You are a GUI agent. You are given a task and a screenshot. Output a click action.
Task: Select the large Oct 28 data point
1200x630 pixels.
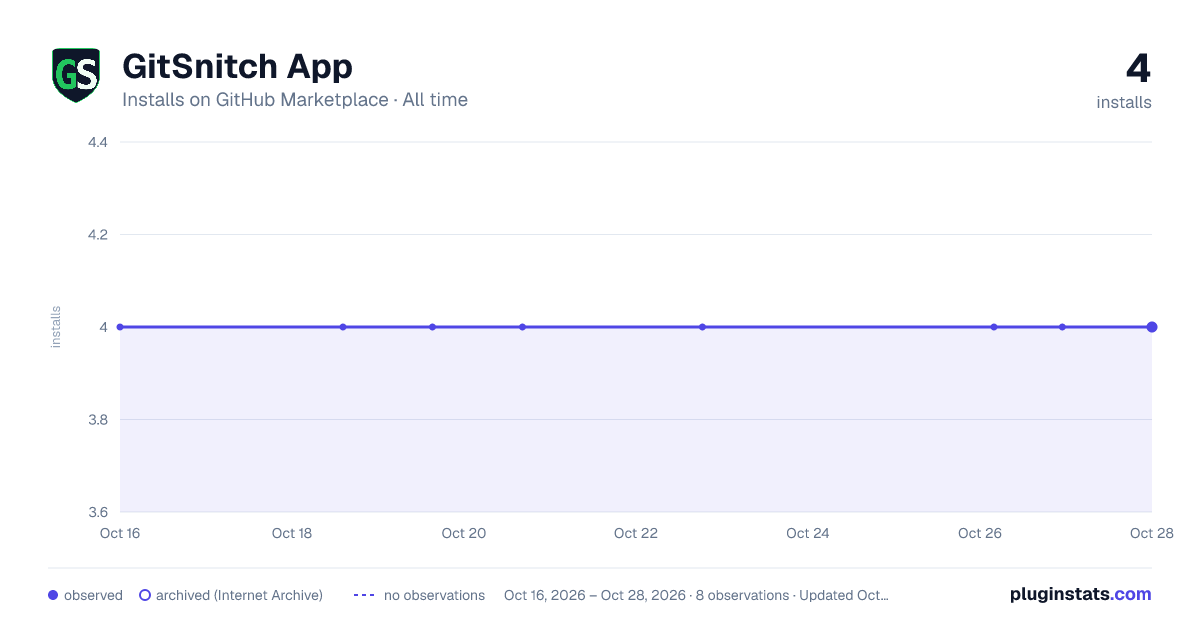pyautogui.click(x=1152, y=327)
